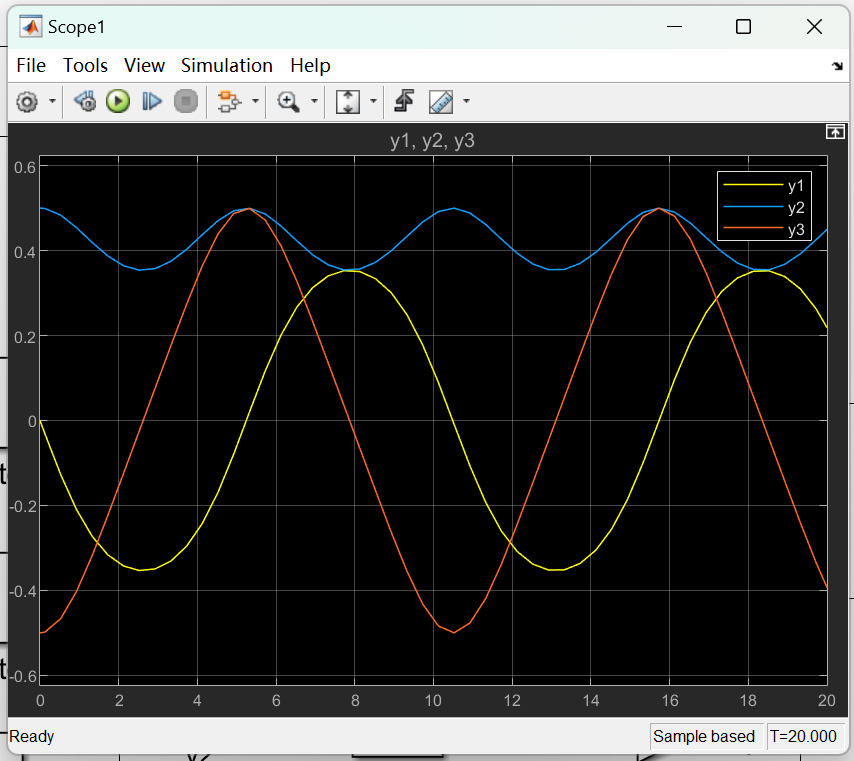Maximize axes with top-right plot icon
This screenshot has width=854, height=761.
click(x=834, y=132)
